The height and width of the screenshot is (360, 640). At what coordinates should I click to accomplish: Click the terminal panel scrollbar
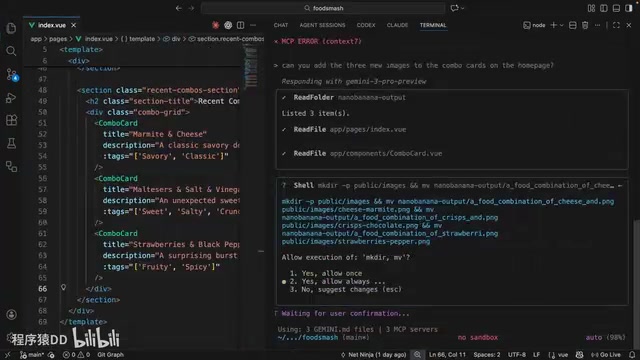(x=637, y=284)
